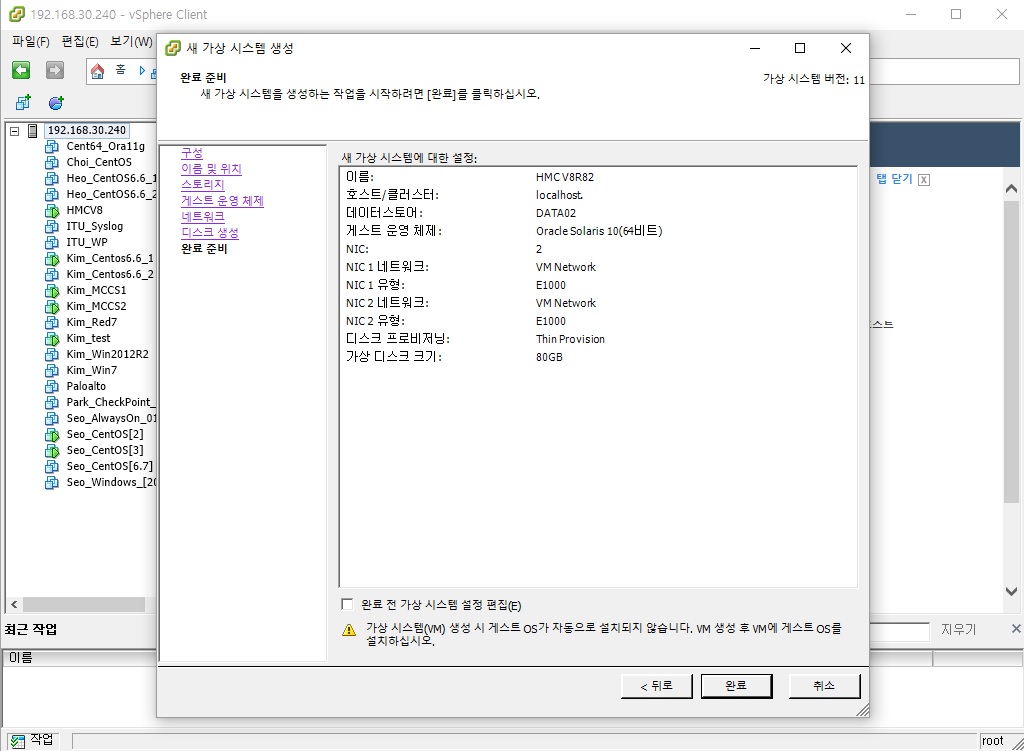The width and height of the screenshot is (1024, 751).
Task: Open the 파일(F) menu
Action: click(30, 42)
